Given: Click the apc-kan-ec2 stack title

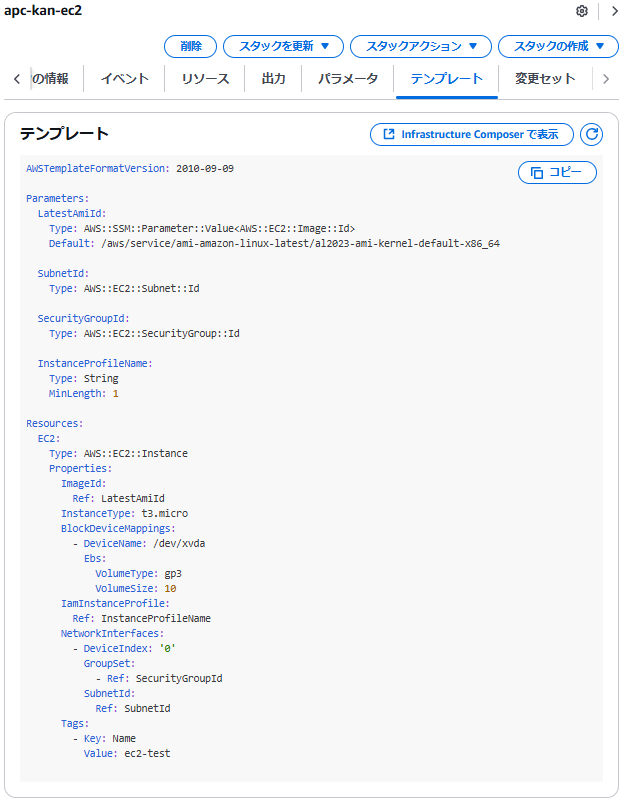Looking at the screenshot, I should [x=43, y=10].
